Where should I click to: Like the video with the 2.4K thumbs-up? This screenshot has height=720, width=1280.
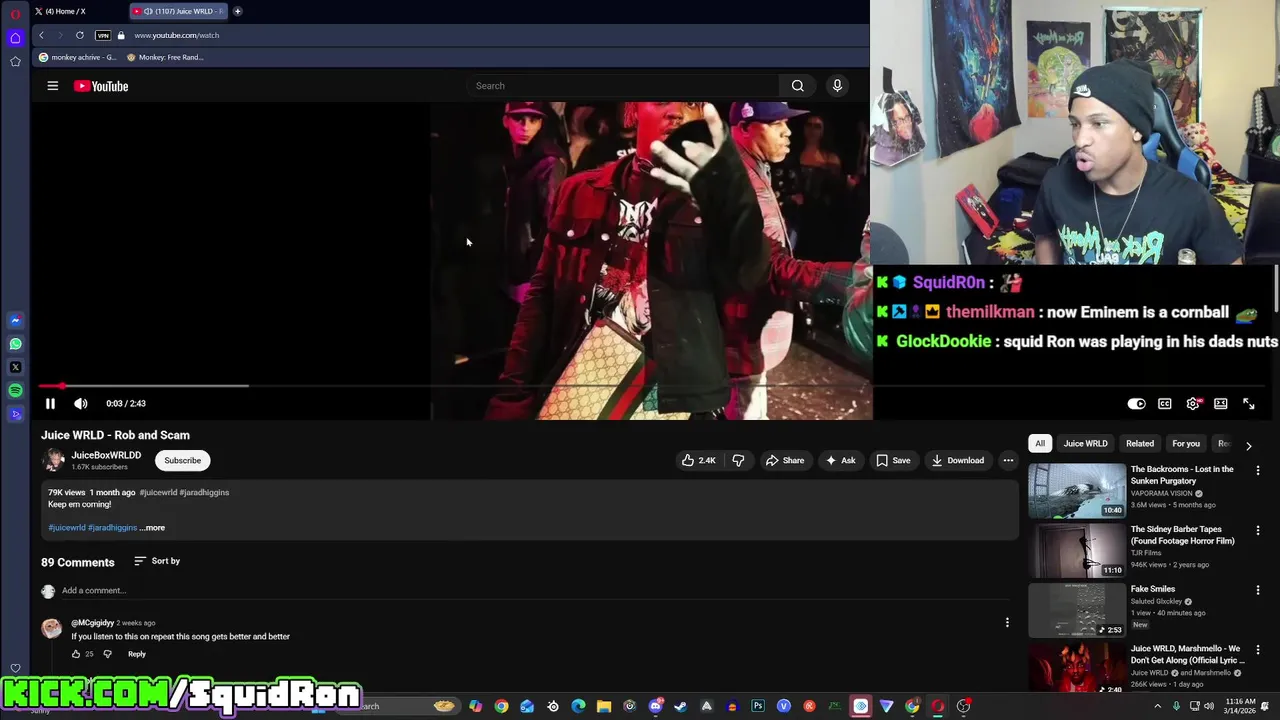[x=699, y=460]
